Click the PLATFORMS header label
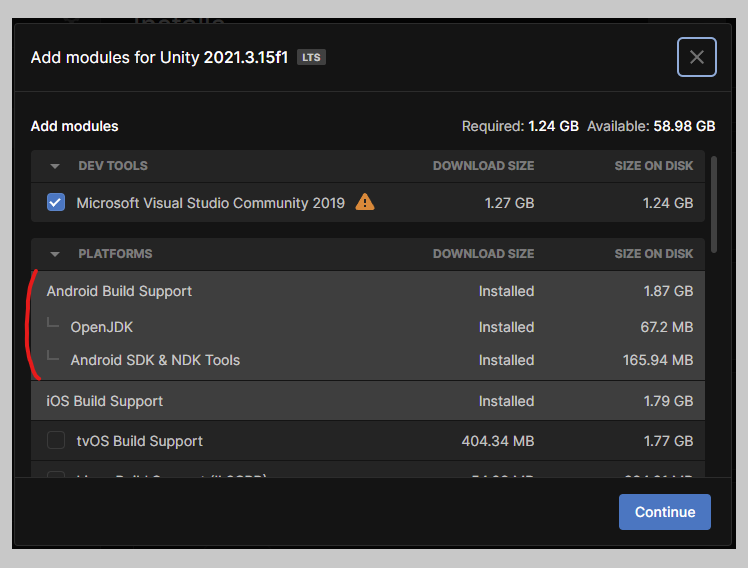748x568 pixels. (115, 254)
